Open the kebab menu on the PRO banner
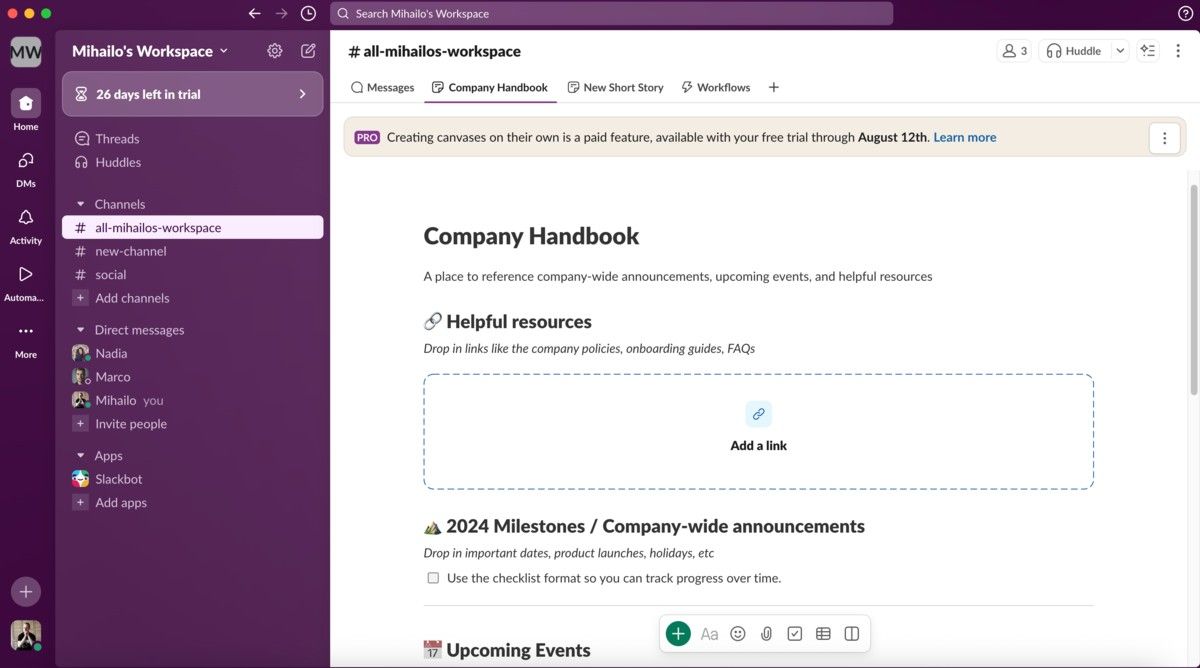This screenshot has height=668, width=1200. [1164, 137]
